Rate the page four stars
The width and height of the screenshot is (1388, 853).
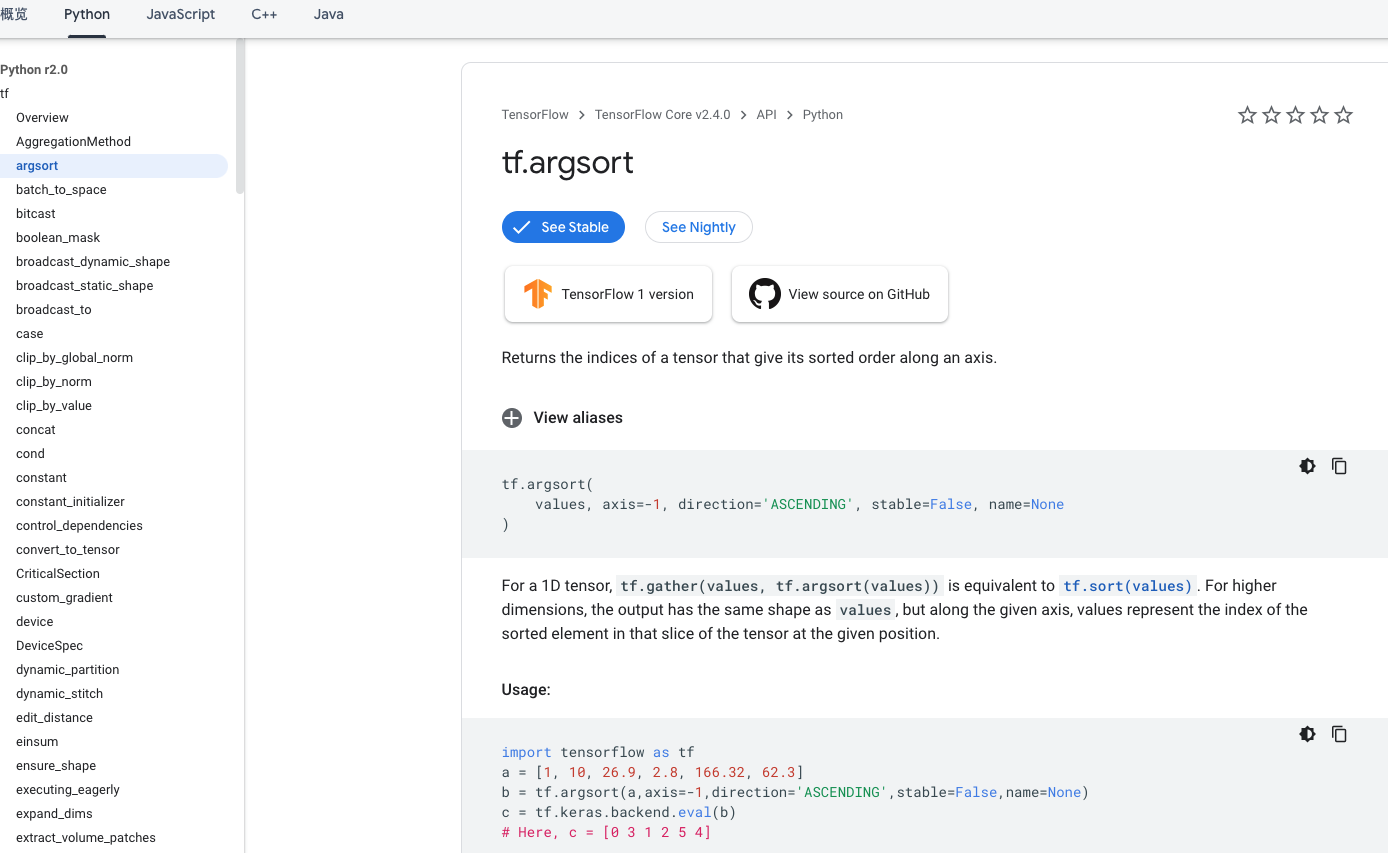coord(1319,115)
